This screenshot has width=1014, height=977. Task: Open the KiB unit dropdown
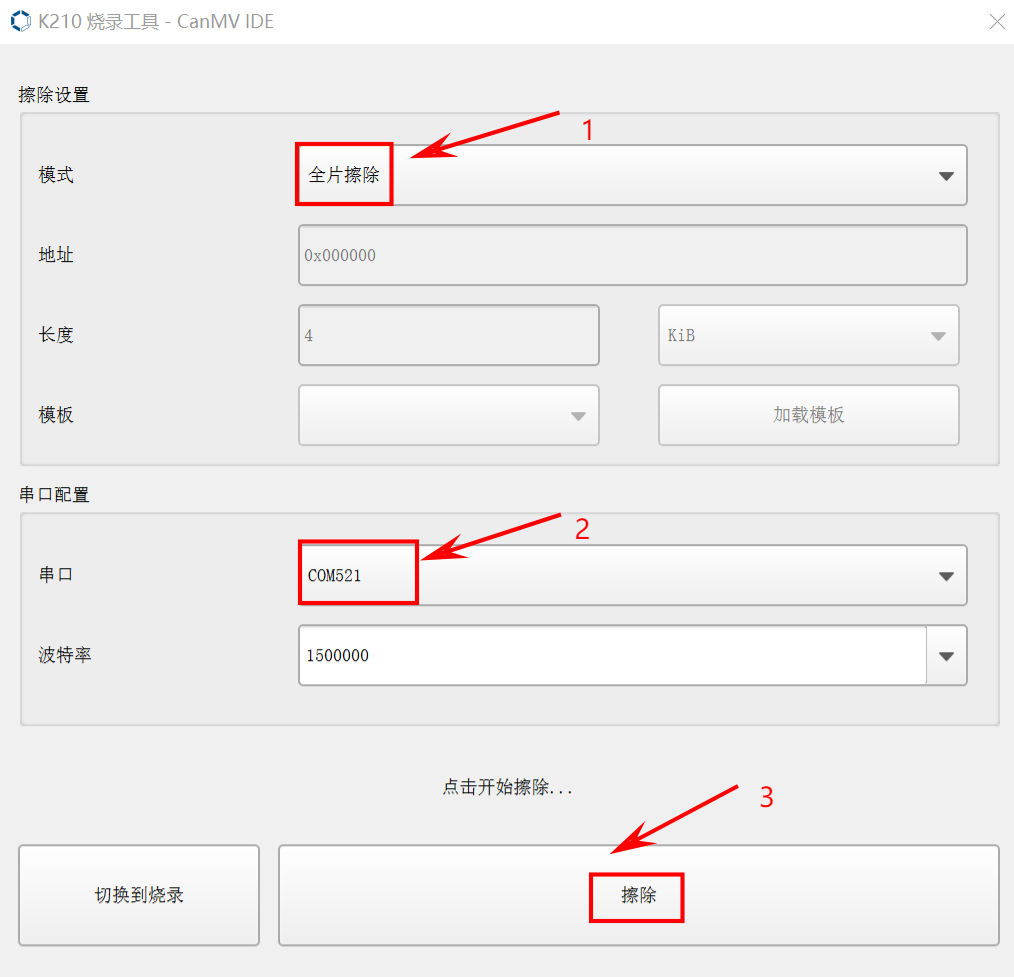coord(808,335)
